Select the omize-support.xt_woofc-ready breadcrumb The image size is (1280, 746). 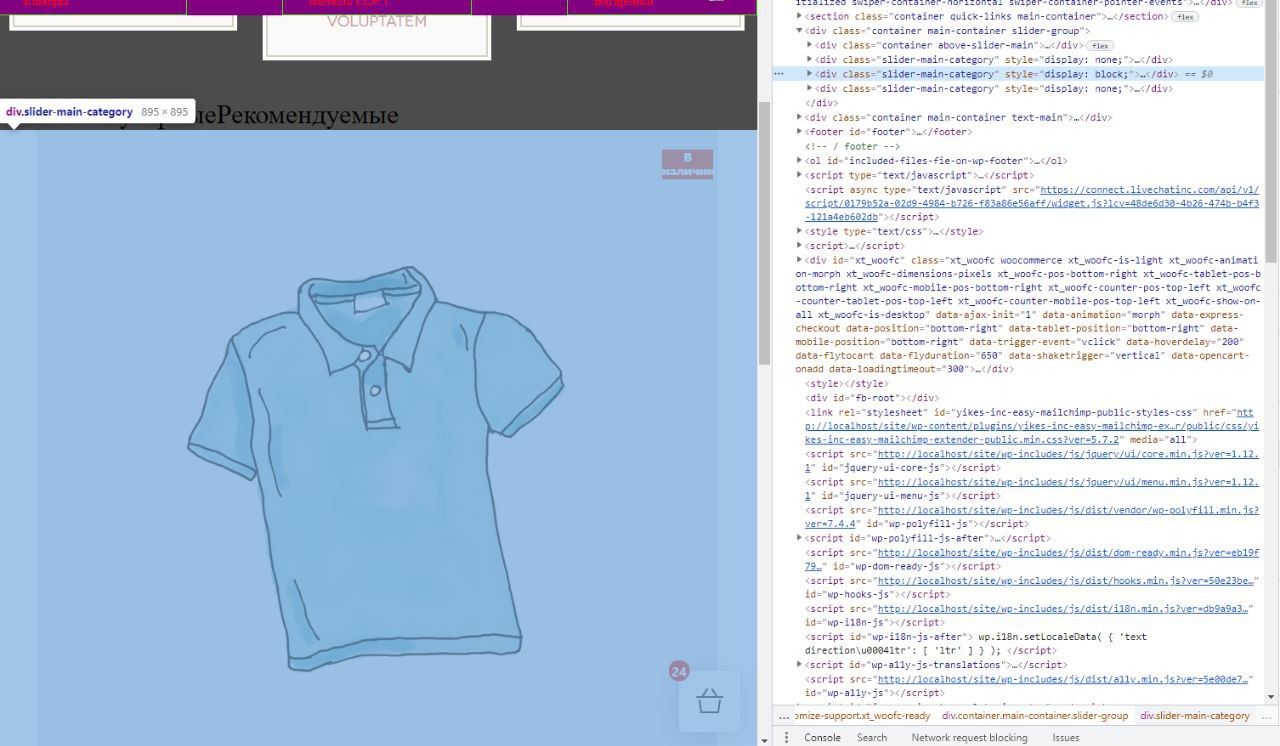[x=864, y=716]
